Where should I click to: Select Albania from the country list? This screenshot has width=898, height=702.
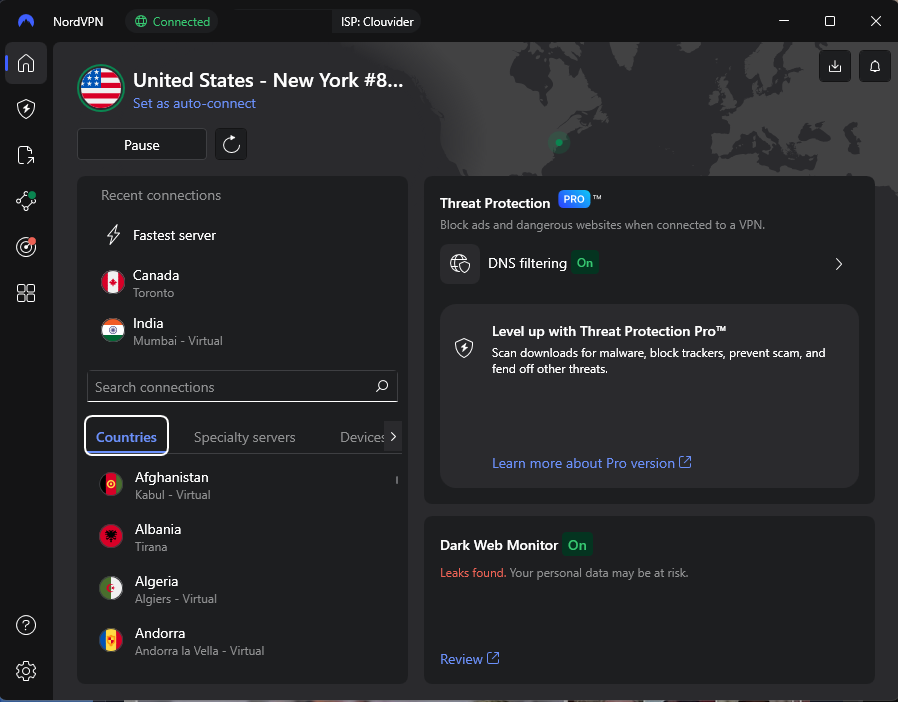tap(242, 537)
